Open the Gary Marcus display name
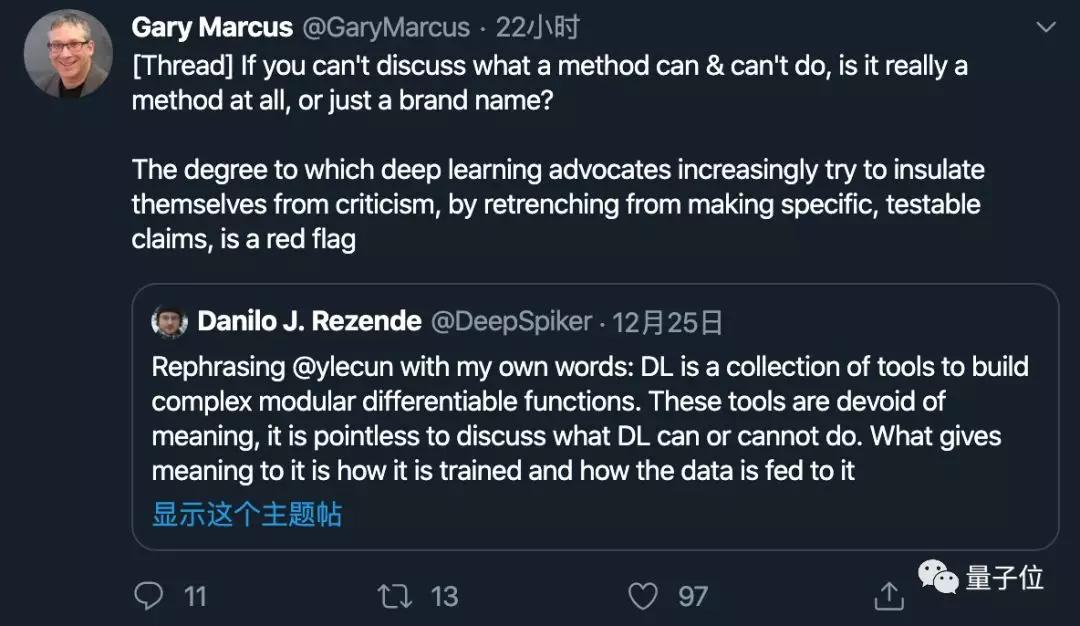Image resolution: width=1080 pixels, height=626 pixels. click(212, 28)
